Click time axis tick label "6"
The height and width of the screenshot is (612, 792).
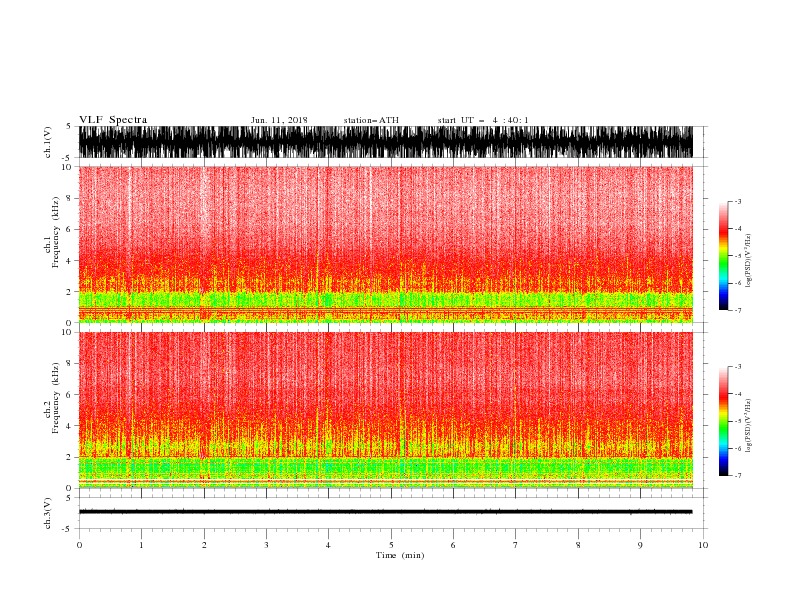point(453,545)
